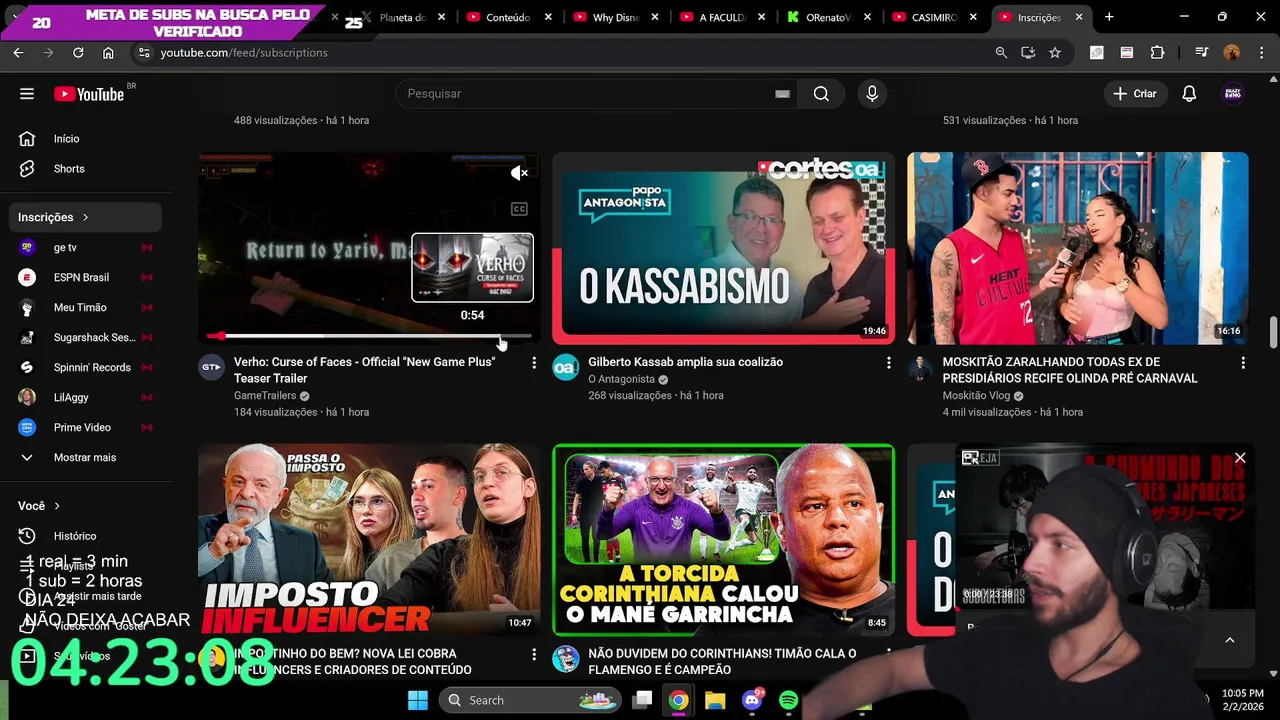Collapse the overlay panel with the up chevron
Viewport: 1280px width, 720px height.
(1230, 640)
